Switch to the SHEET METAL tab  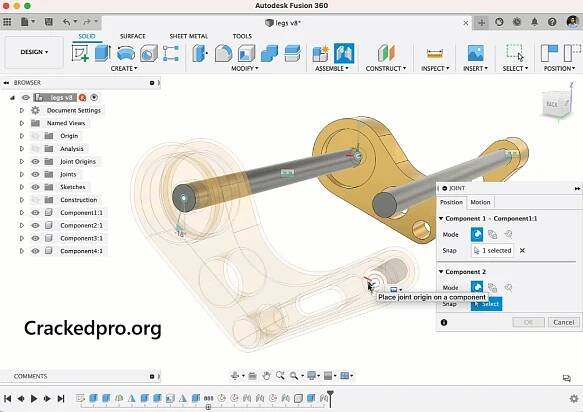(189, 36)
